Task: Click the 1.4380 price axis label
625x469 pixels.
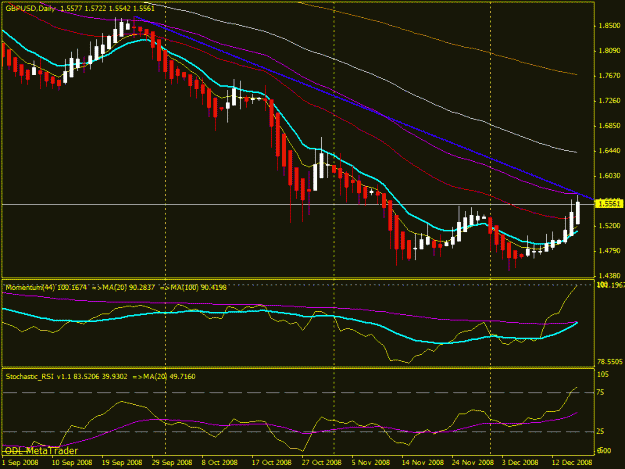Action: pyautogui.click(x=609, y=276)
